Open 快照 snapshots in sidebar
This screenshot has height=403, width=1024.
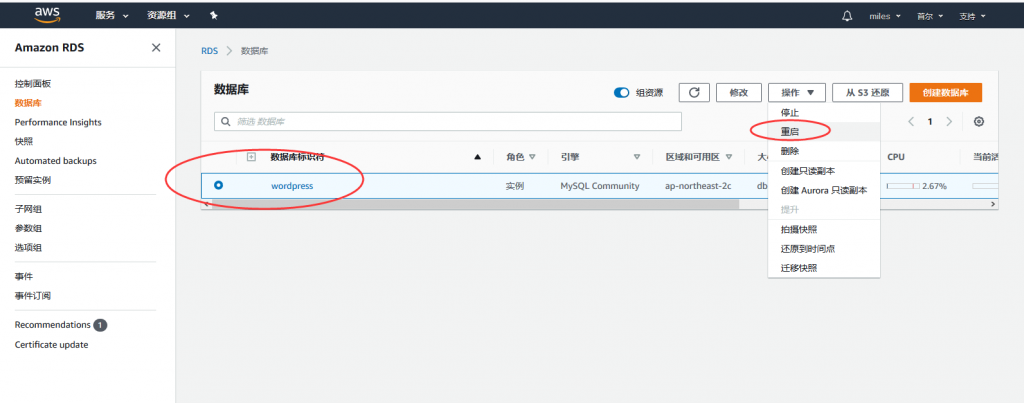pos(24,142)
